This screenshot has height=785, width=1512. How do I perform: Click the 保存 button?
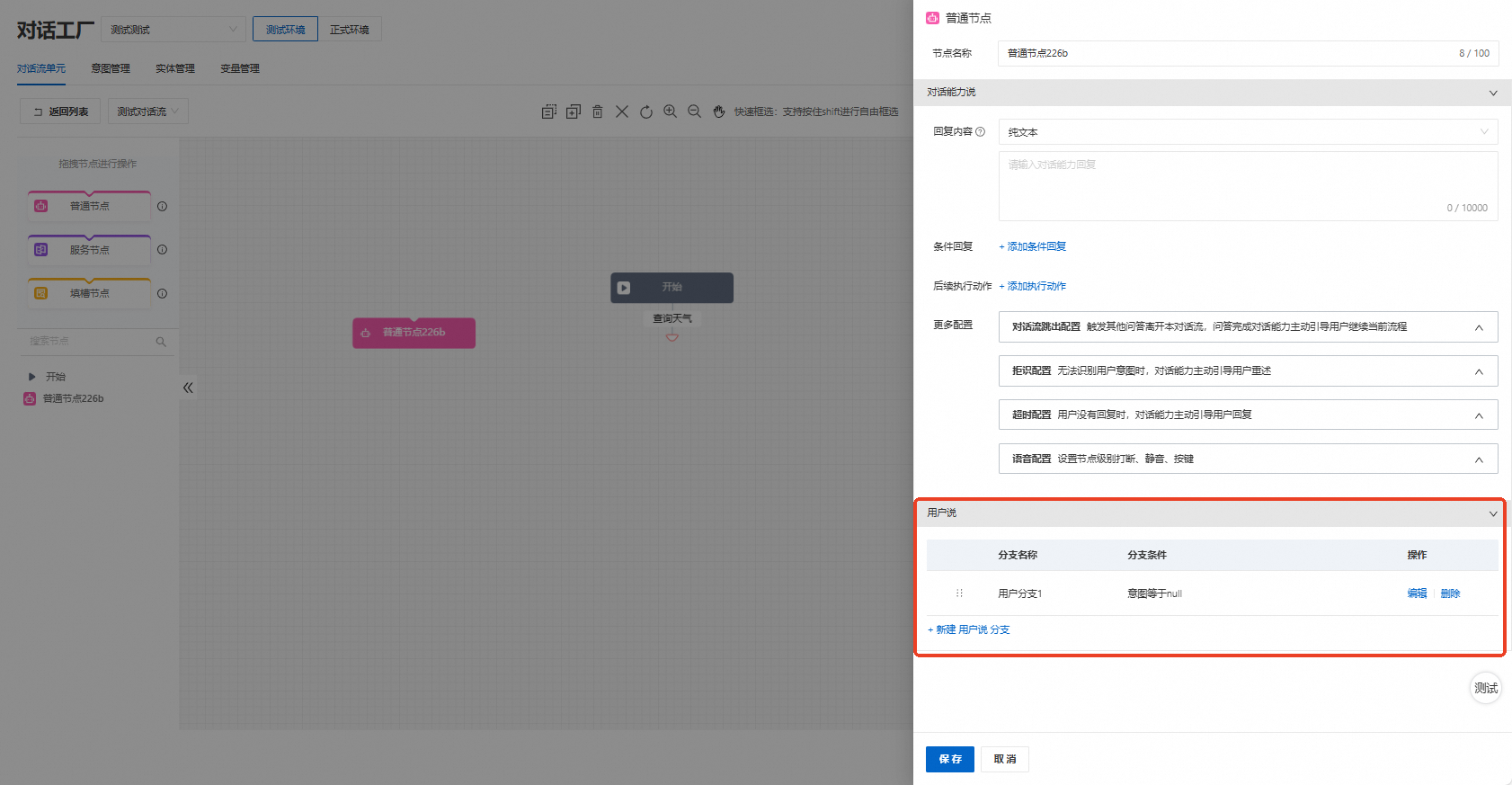click(950, 759)
